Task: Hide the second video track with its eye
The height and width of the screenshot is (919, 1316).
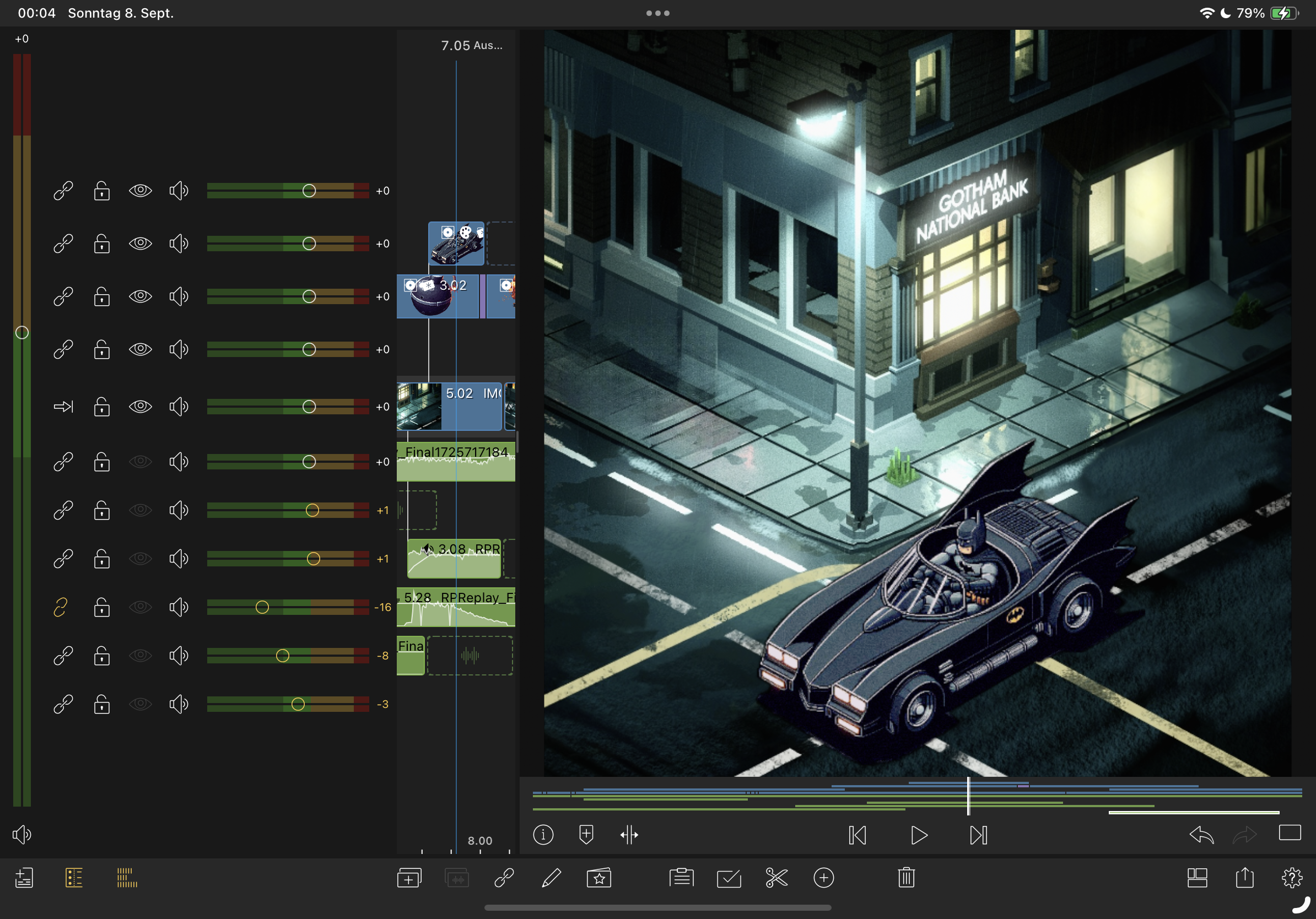Action: (141, 244)
